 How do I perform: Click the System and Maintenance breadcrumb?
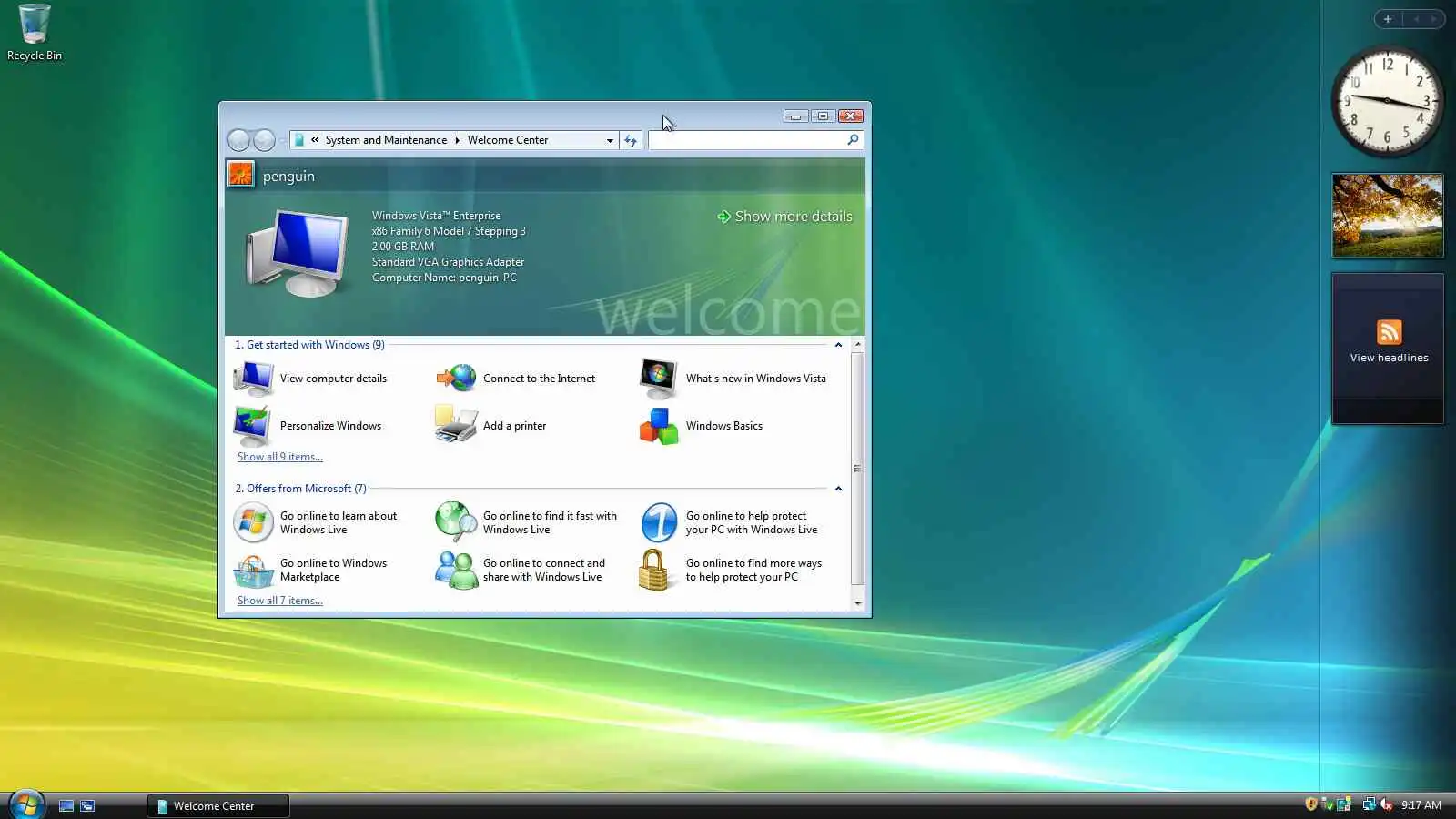(x=386, y=140)
